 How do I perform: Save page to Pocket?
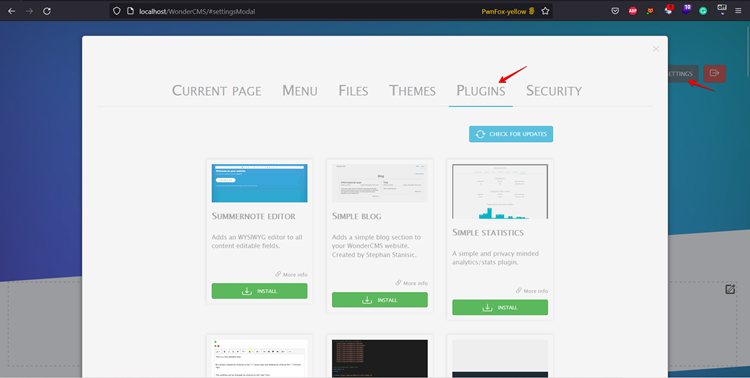pyautogui.click(x=616, y=11)
